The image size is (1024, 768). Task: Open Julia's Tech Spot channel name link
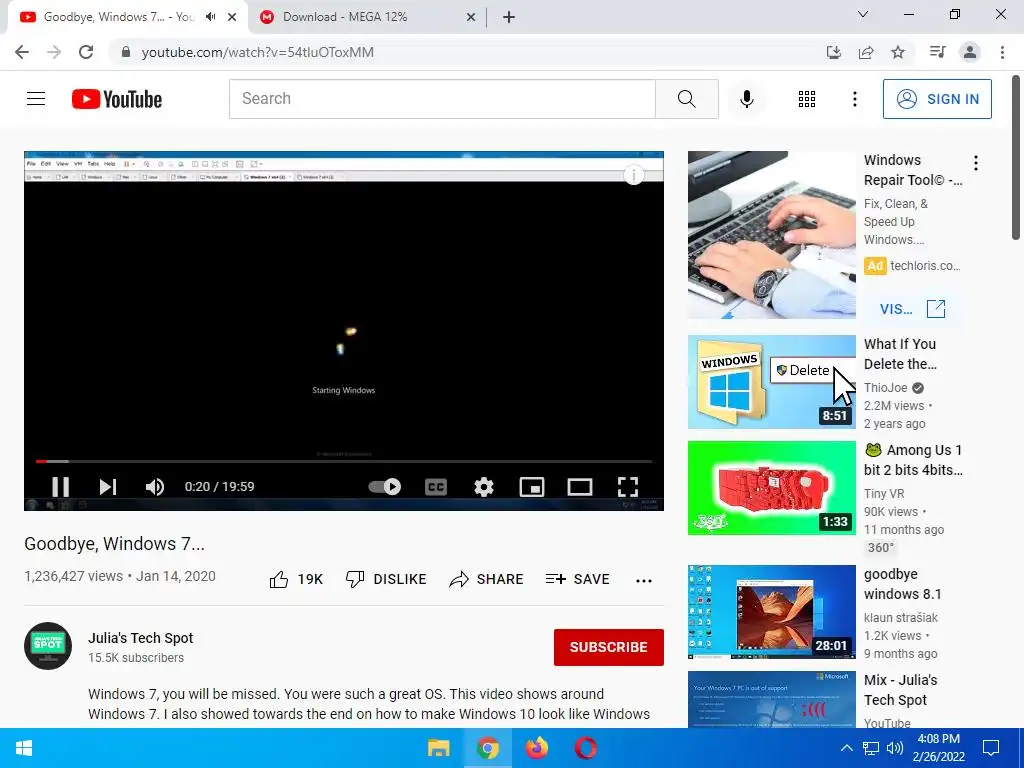(x=140, y=638)
